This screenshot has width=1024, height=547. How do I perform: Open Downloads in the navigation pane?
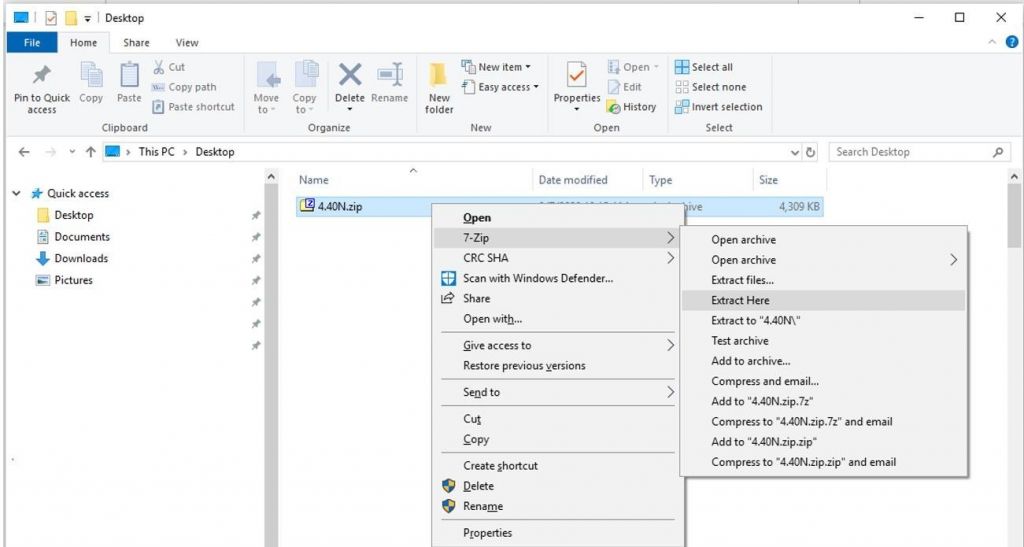[x=80, y=258]
